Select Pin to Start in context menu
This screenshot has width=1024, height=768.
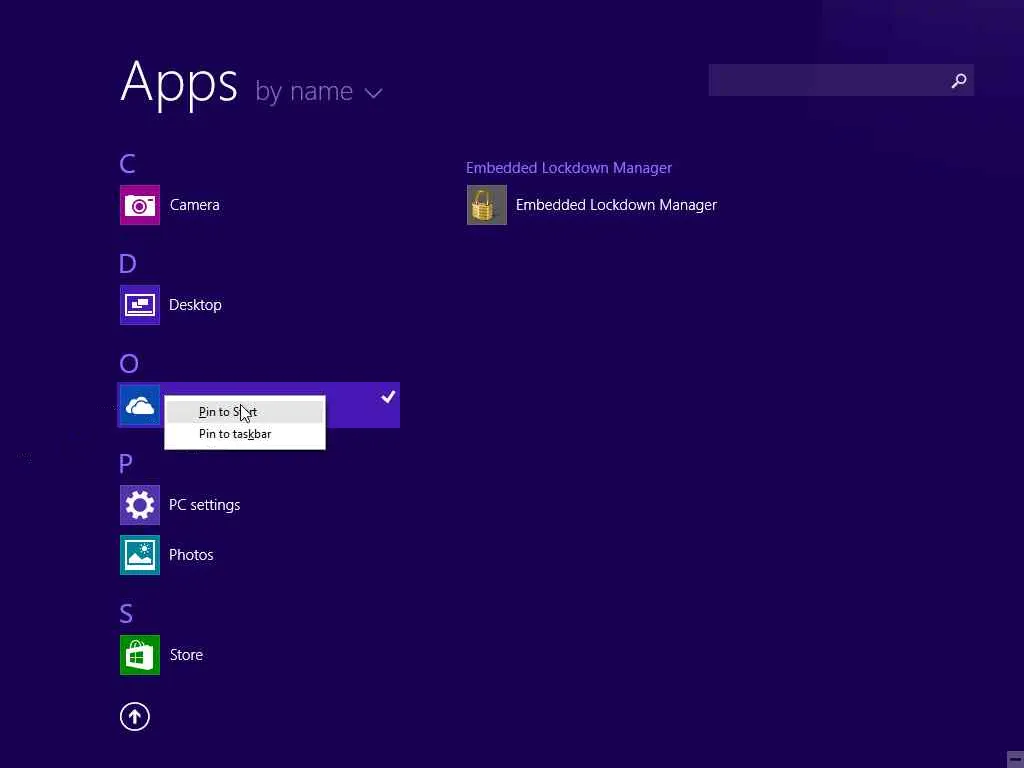point(244,412)
